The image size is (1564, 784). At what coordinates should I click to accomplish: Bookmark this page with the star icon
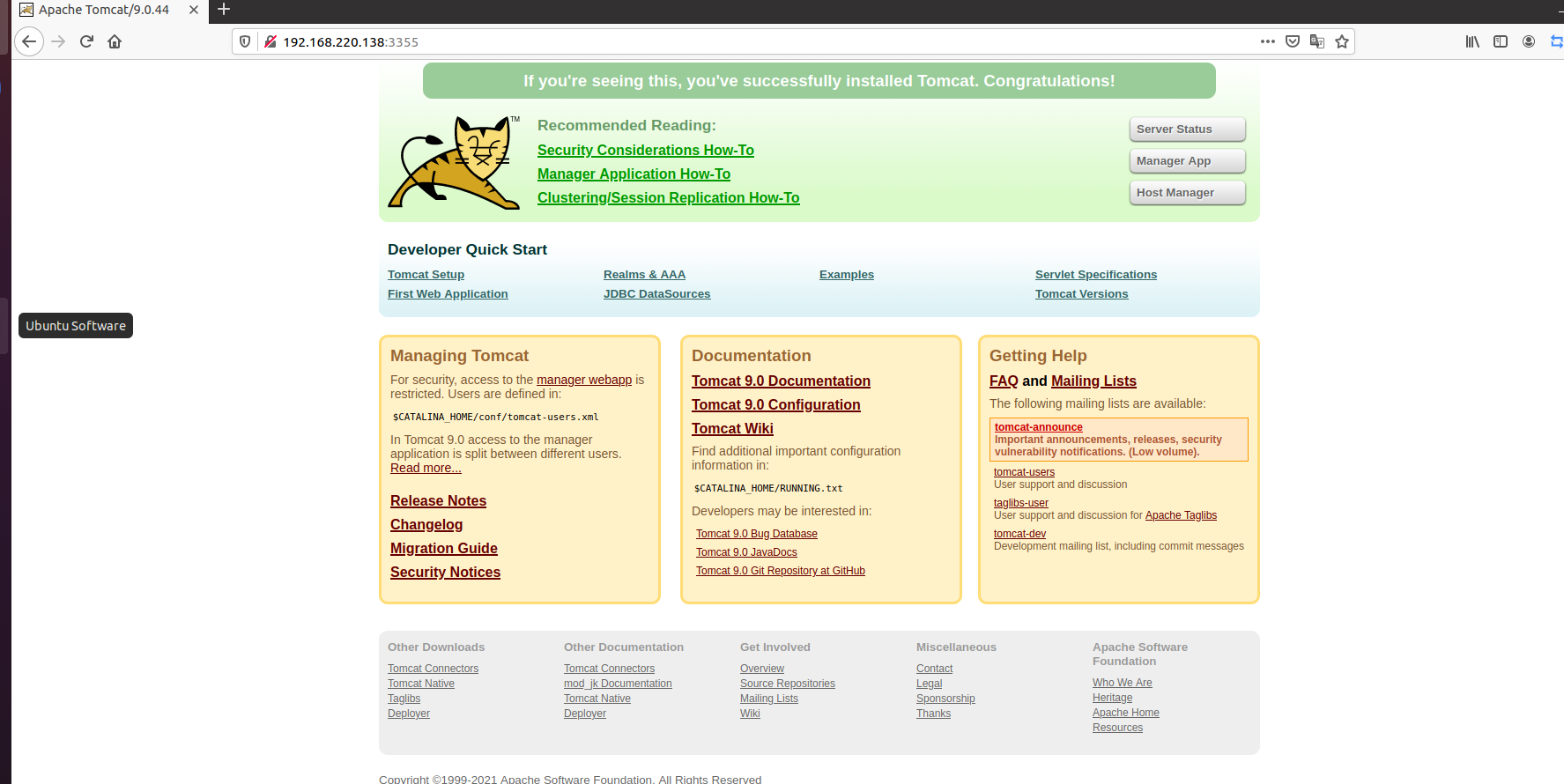[1342, 41]
